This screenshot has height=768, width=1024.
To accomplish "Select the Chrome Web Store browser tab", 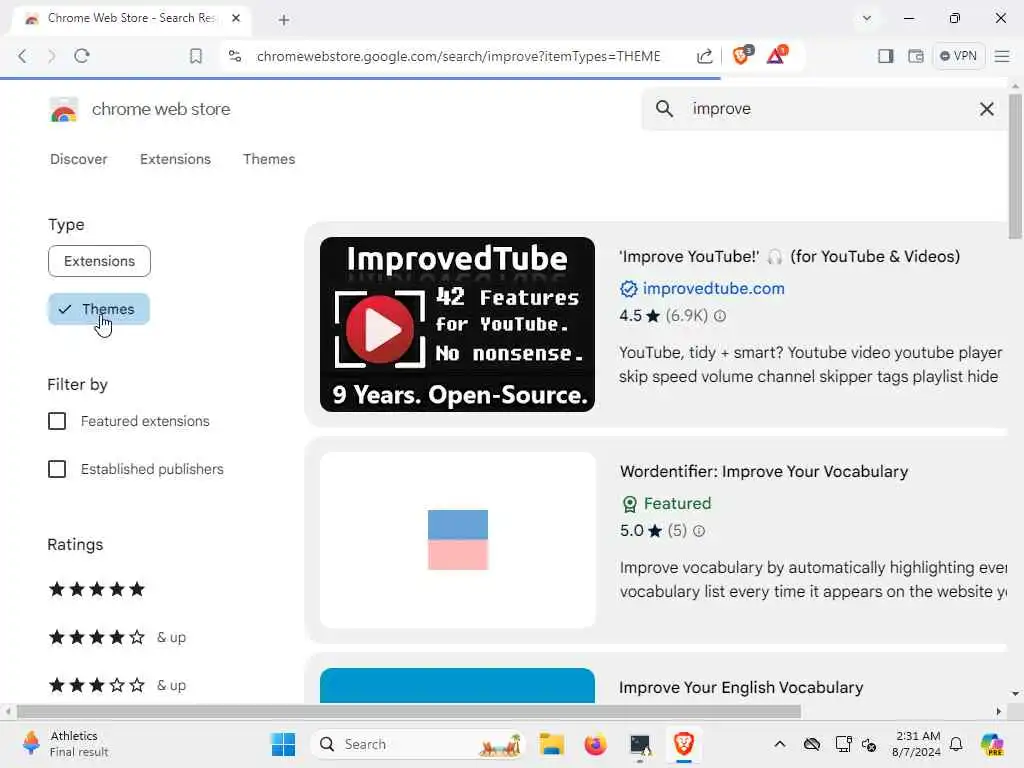I will tap(133, 18).
